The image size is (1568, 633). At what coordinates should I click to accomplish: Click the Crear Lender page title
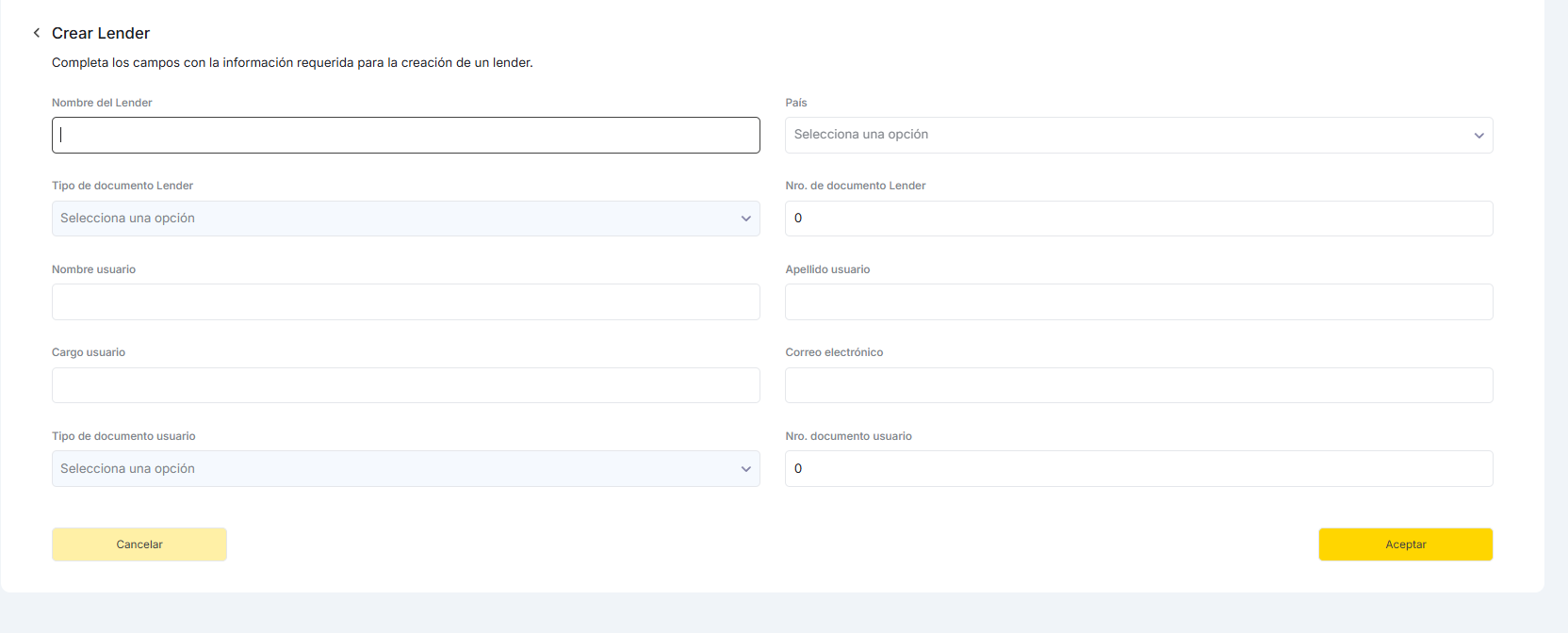[x=101, y=33]
